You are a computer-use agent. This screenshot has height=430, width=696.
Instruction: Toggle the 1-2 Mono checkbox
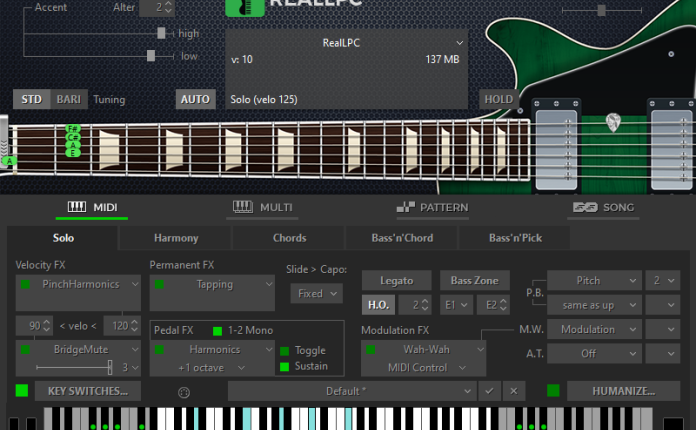218,331
